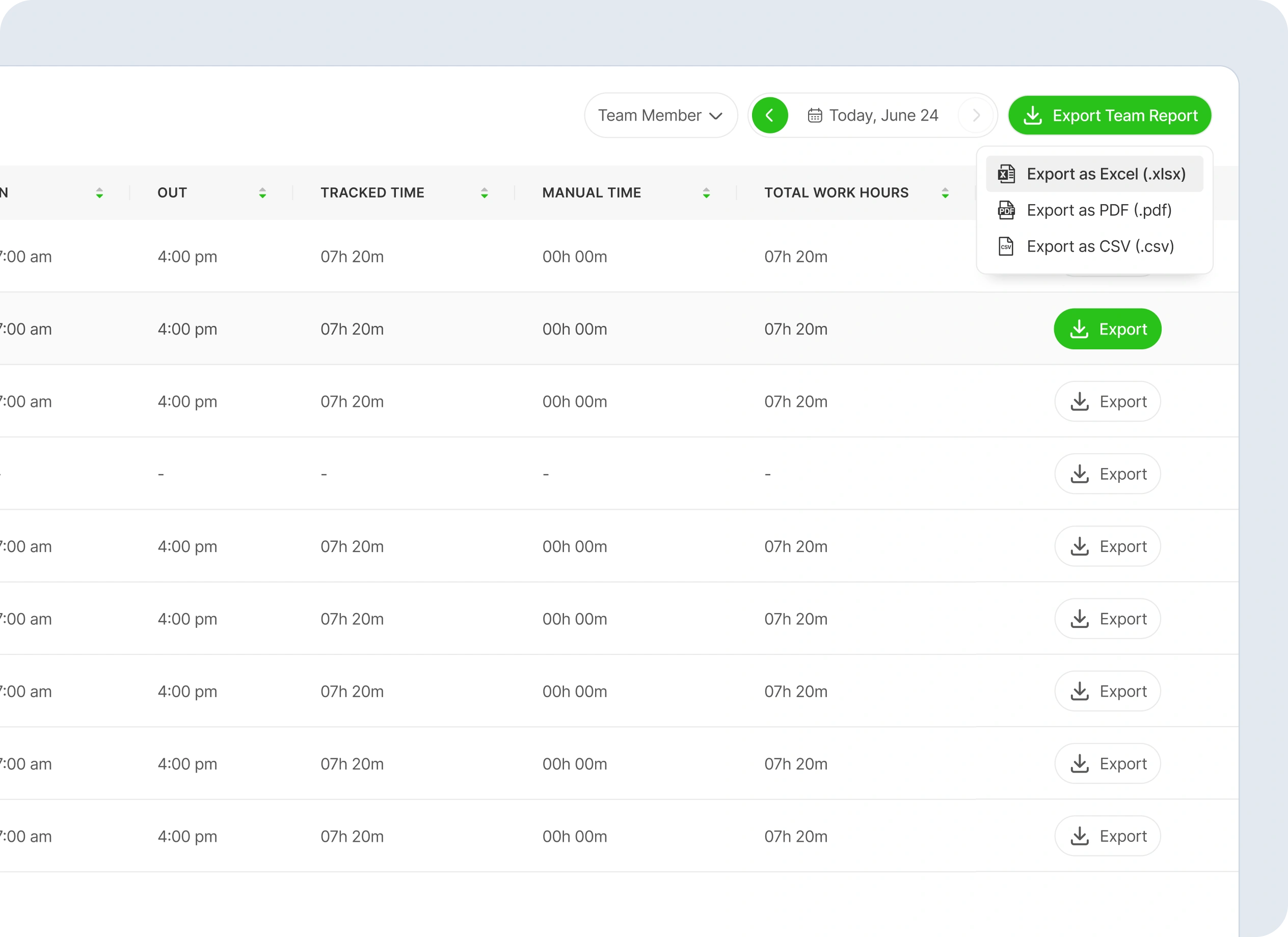
Task: Toggle sorting on the OUT column
Action: pos(262,192)
